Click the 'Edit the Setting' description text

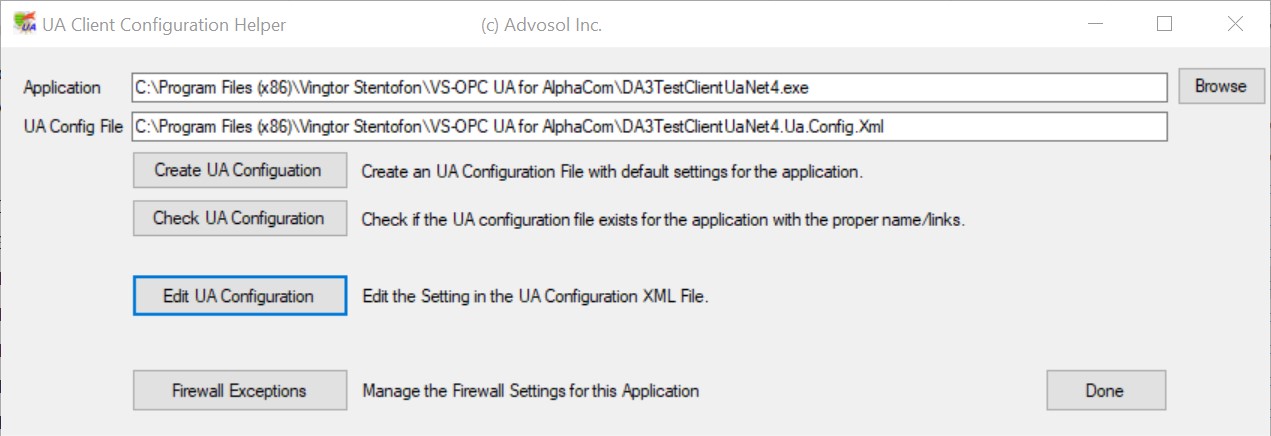click(x=535, y=297)
